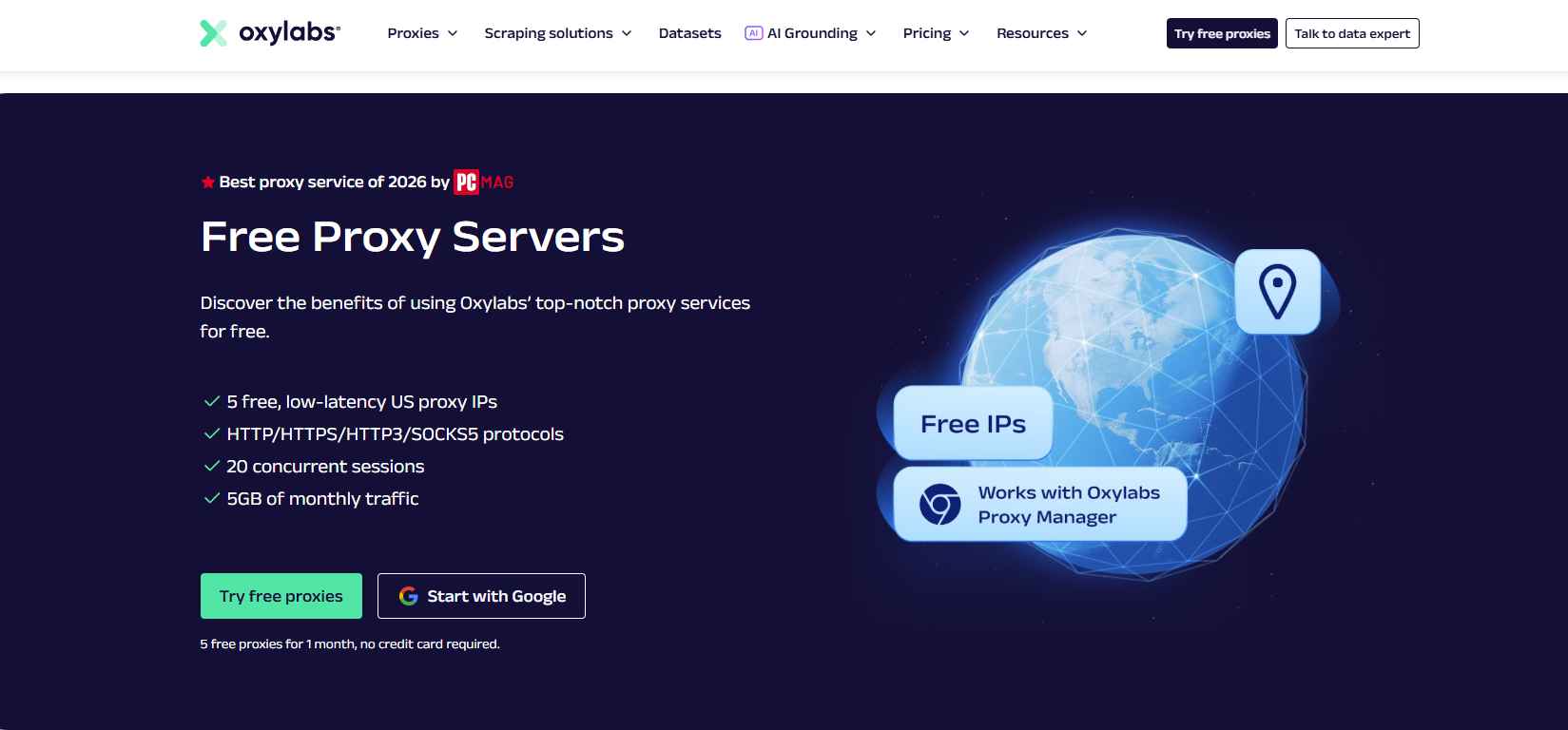This screenshot has height=730, width=1568.
Task: Click the AI badge icon beside AI Grounding
Action: (754, 33)
